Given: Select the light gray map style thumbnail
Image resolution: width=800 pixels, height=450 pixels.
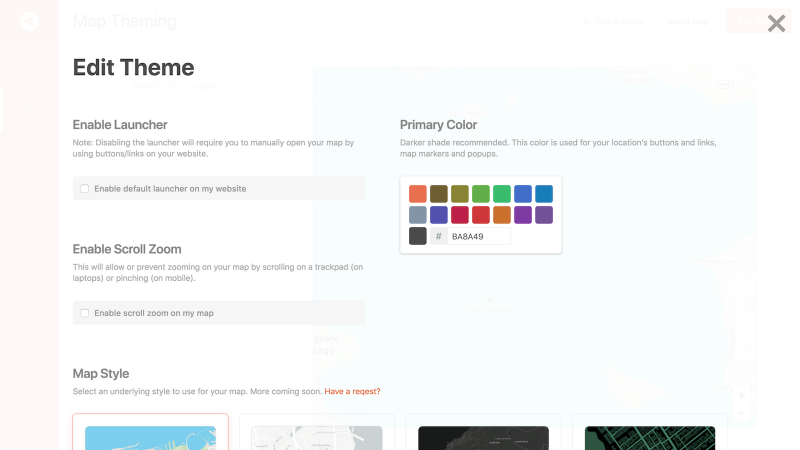Looking at the screenshot, I should (x=317, y=438).
